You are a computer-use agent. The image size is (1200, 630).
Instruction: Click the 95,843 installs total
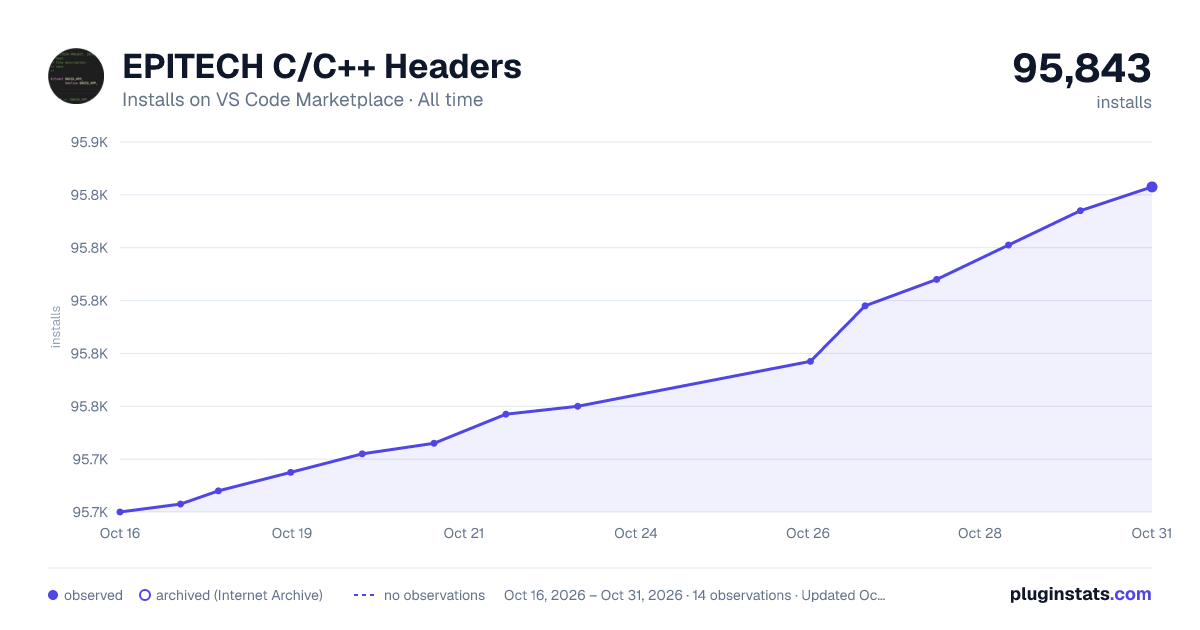pos(1082,69)
